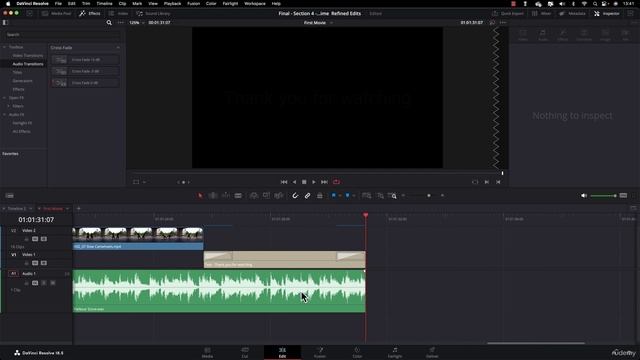Toggle the Inspector panel
Screen dimensions: 640x360
pos(607,13)
